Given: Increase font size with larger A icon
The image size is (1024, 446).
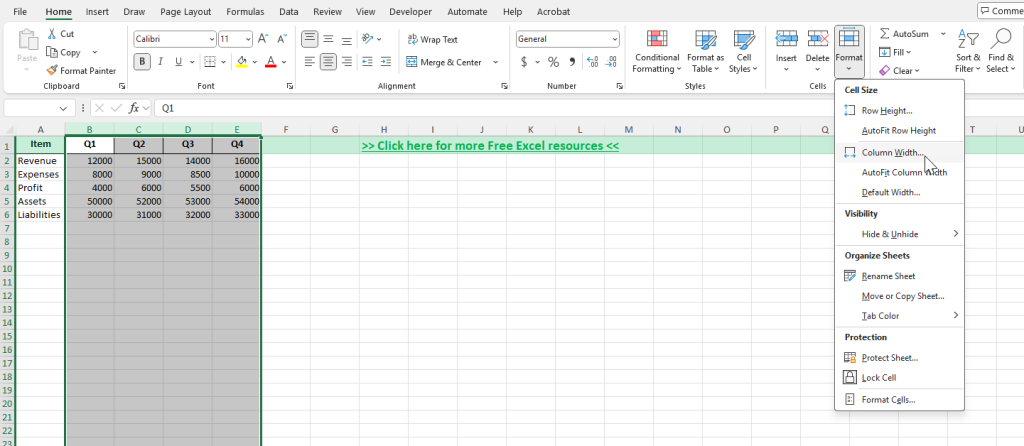Looking at the screenshot, I should [x=263, y=39].
